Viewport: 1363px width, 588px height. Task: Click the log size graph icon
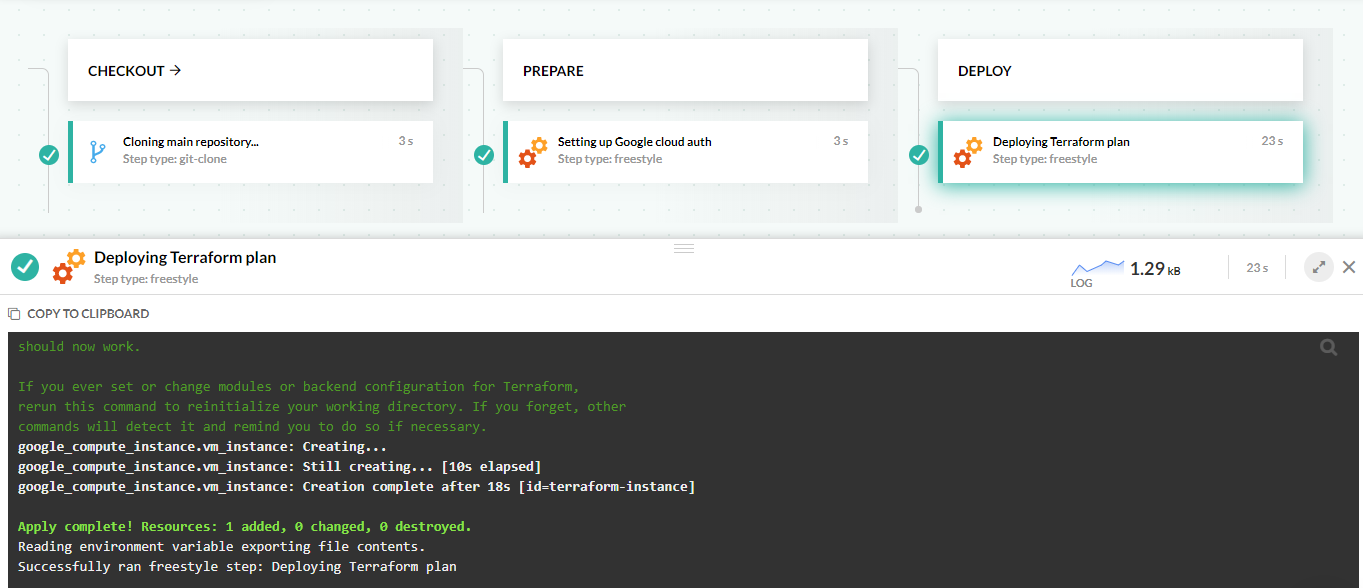[1097, 268]
